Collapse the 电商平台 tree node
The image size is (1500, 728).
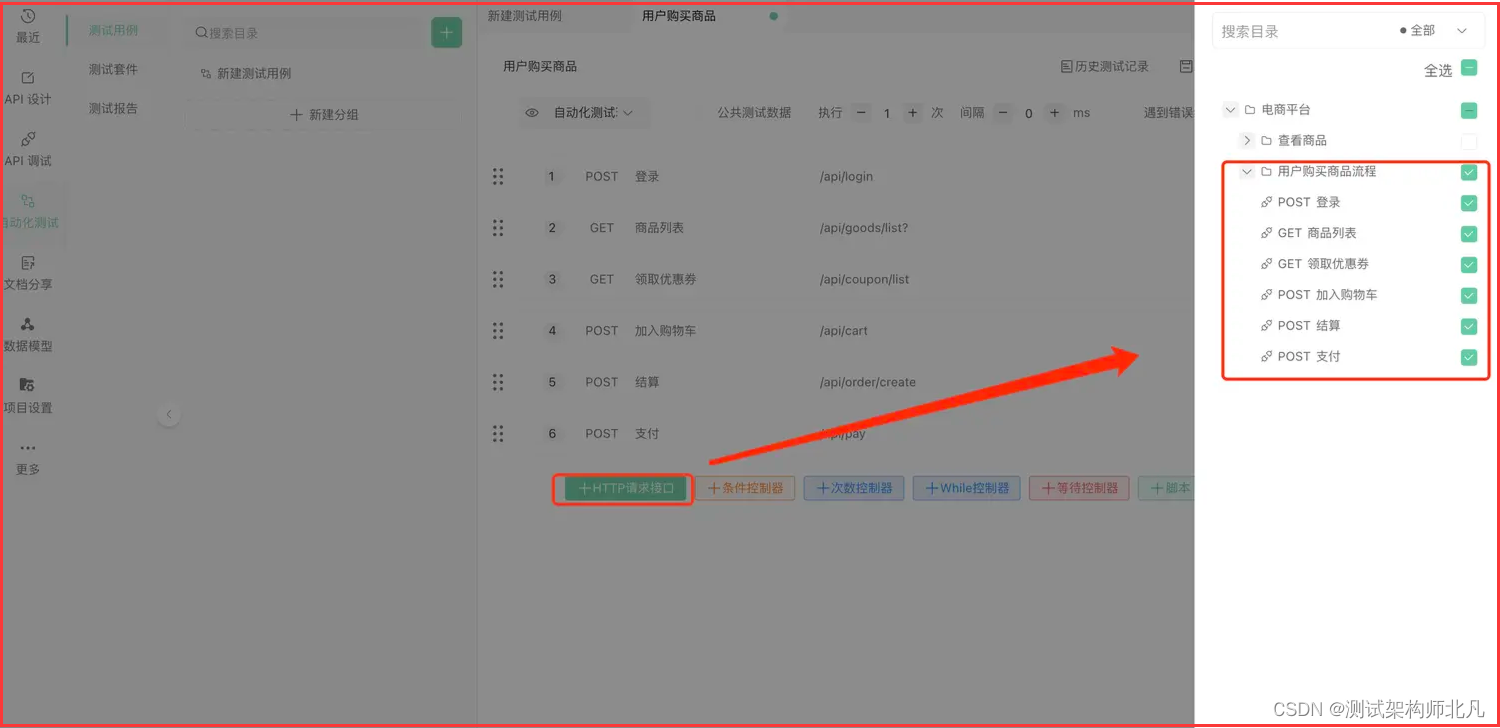click(x=1231, y=110)
